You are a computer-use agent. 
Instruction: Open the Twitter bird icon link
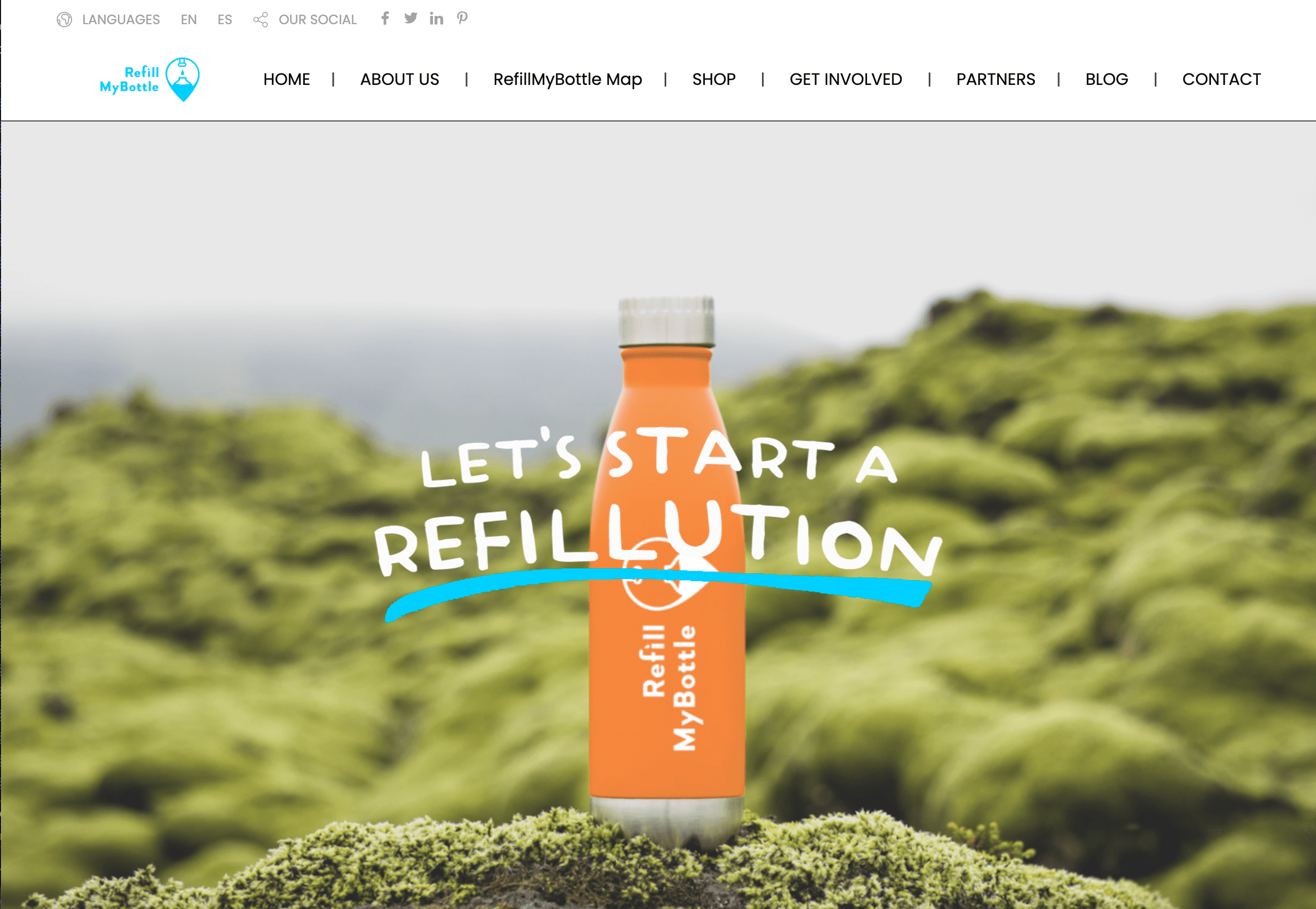pos(411,18)
